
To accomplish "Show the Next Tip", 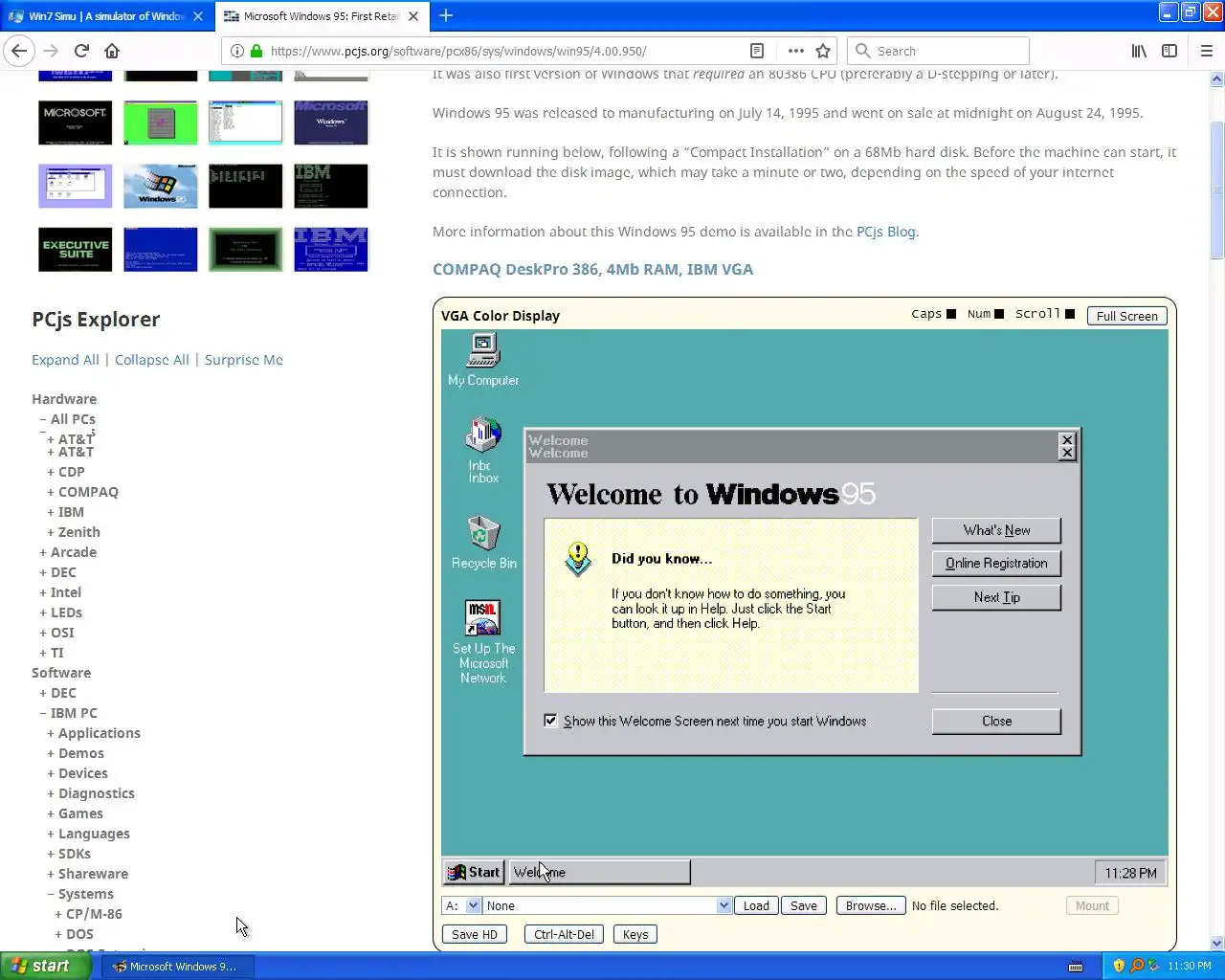I will coord(996,597).
